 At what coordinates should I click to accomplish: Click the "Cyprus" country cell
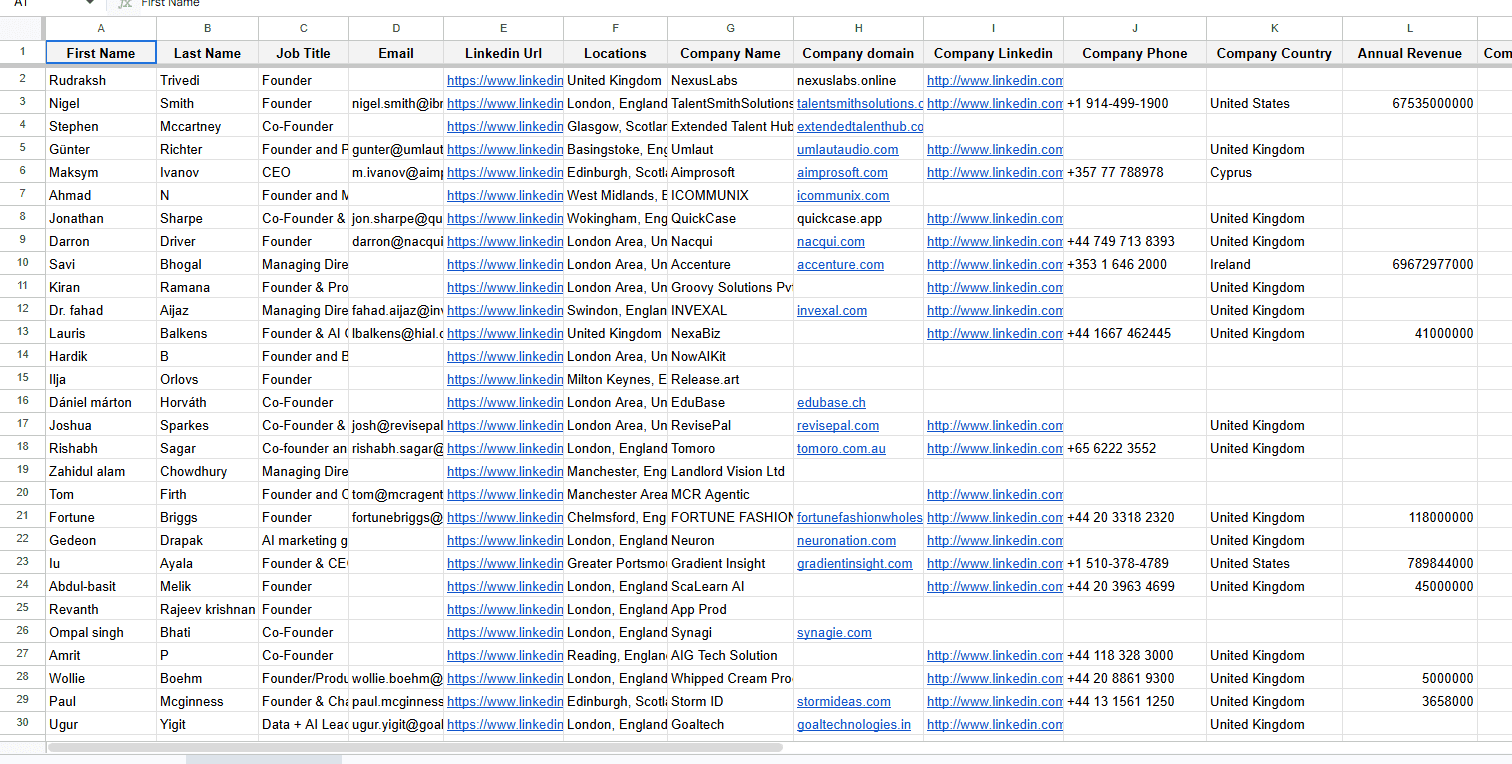click(x=1274, y=173)
